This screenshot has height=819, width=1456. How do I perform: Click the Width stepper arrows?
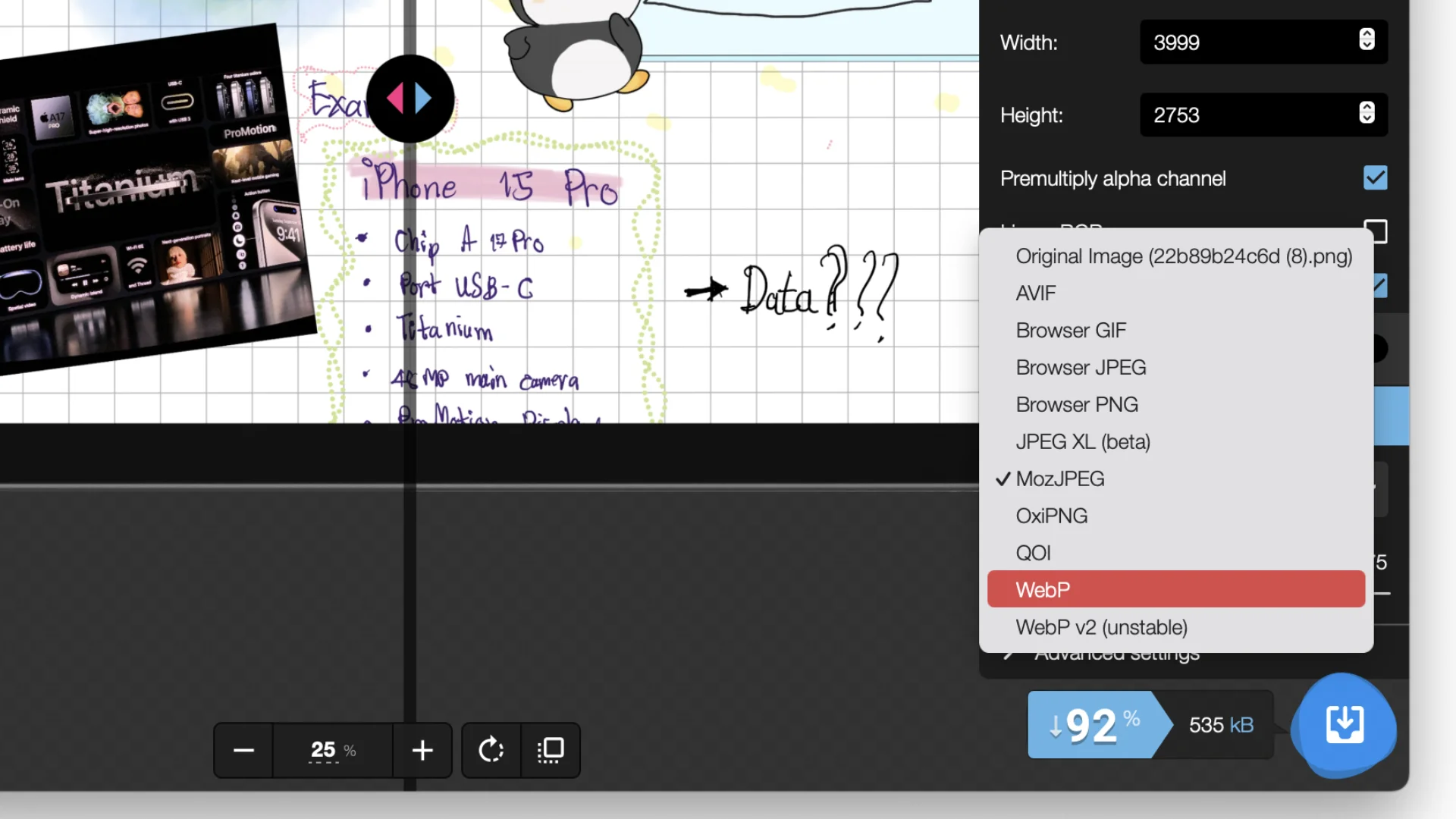(x=1367, y=39)
